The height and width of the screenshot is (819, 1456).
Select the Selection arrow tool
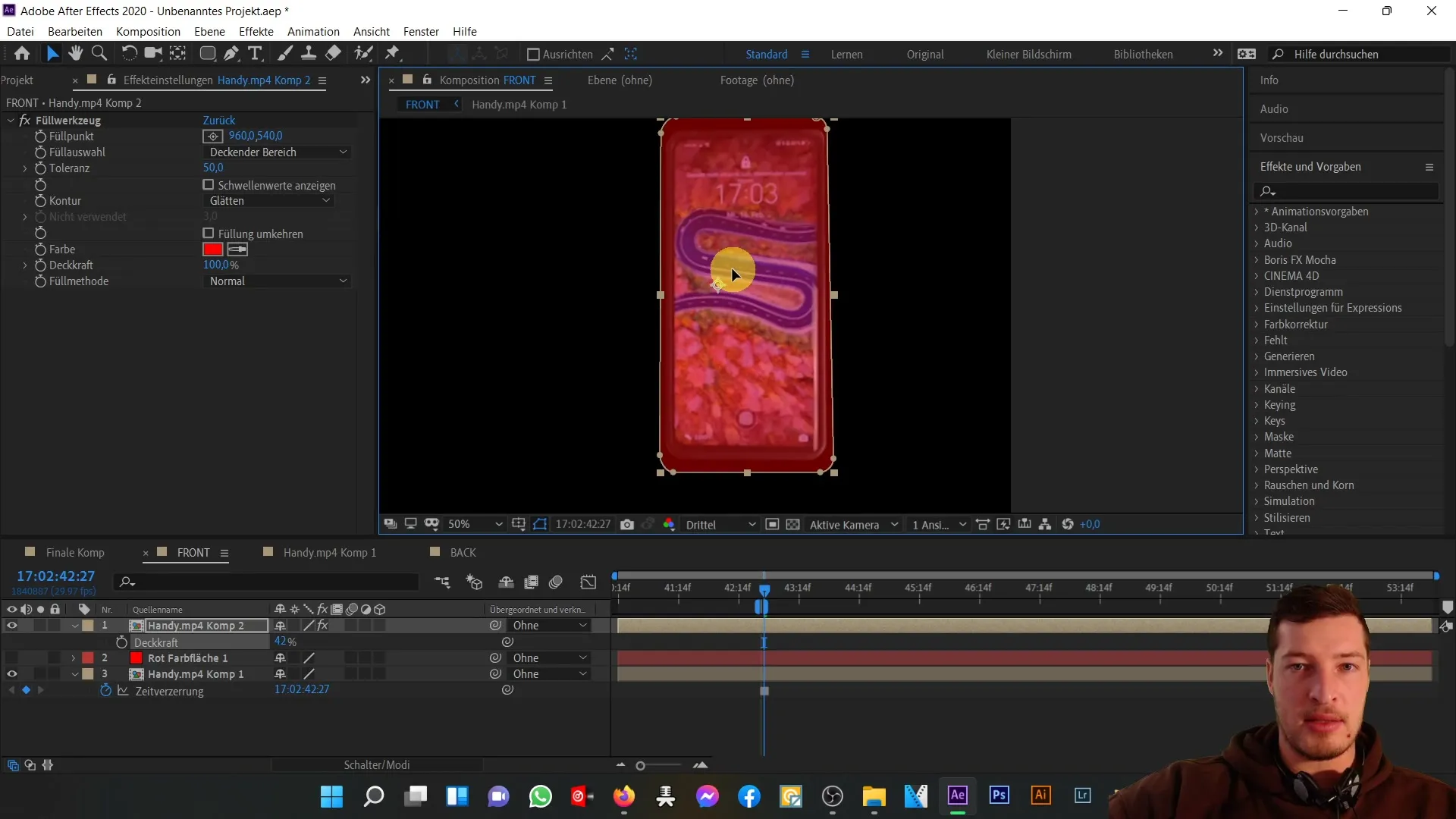pos(52,53)
